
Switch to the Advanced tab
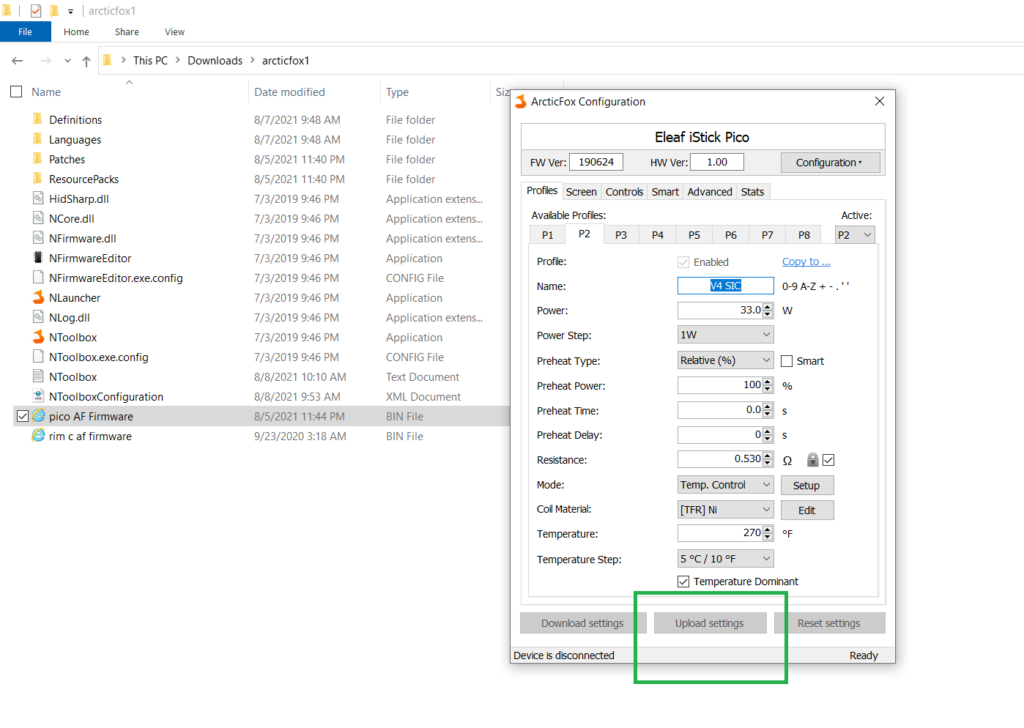click(x=710, y=191)
